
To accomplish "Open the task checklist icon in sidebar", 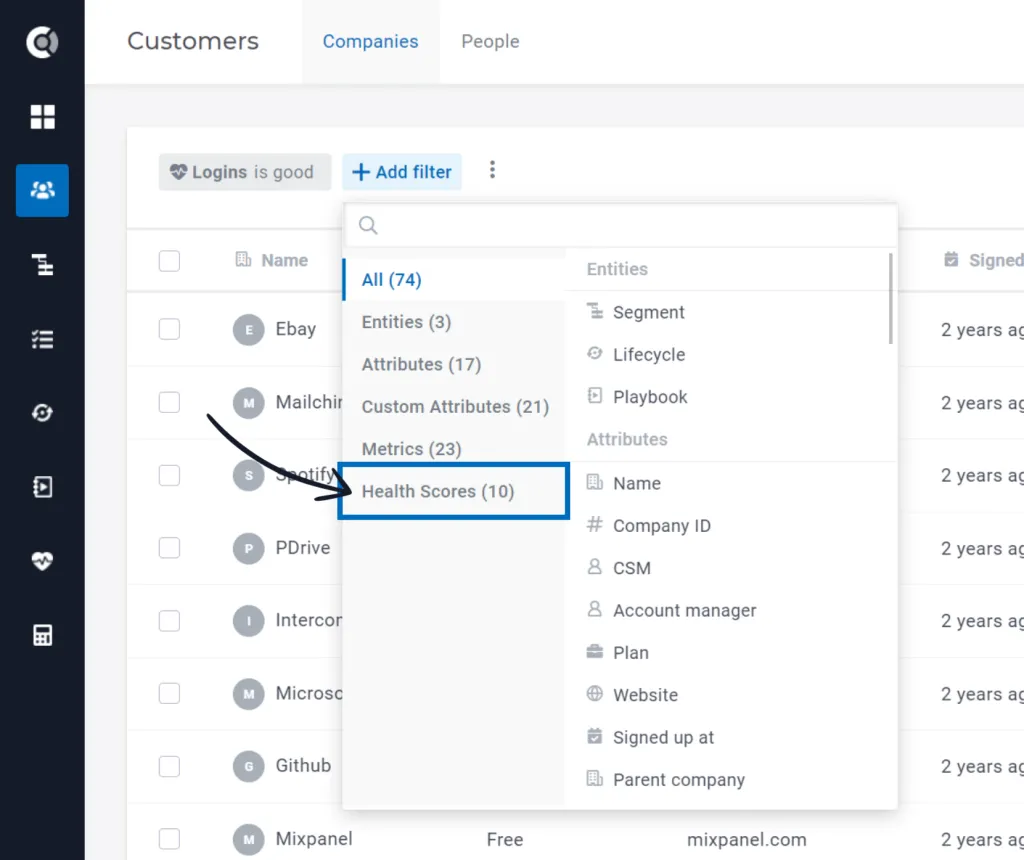I will 42,339.
